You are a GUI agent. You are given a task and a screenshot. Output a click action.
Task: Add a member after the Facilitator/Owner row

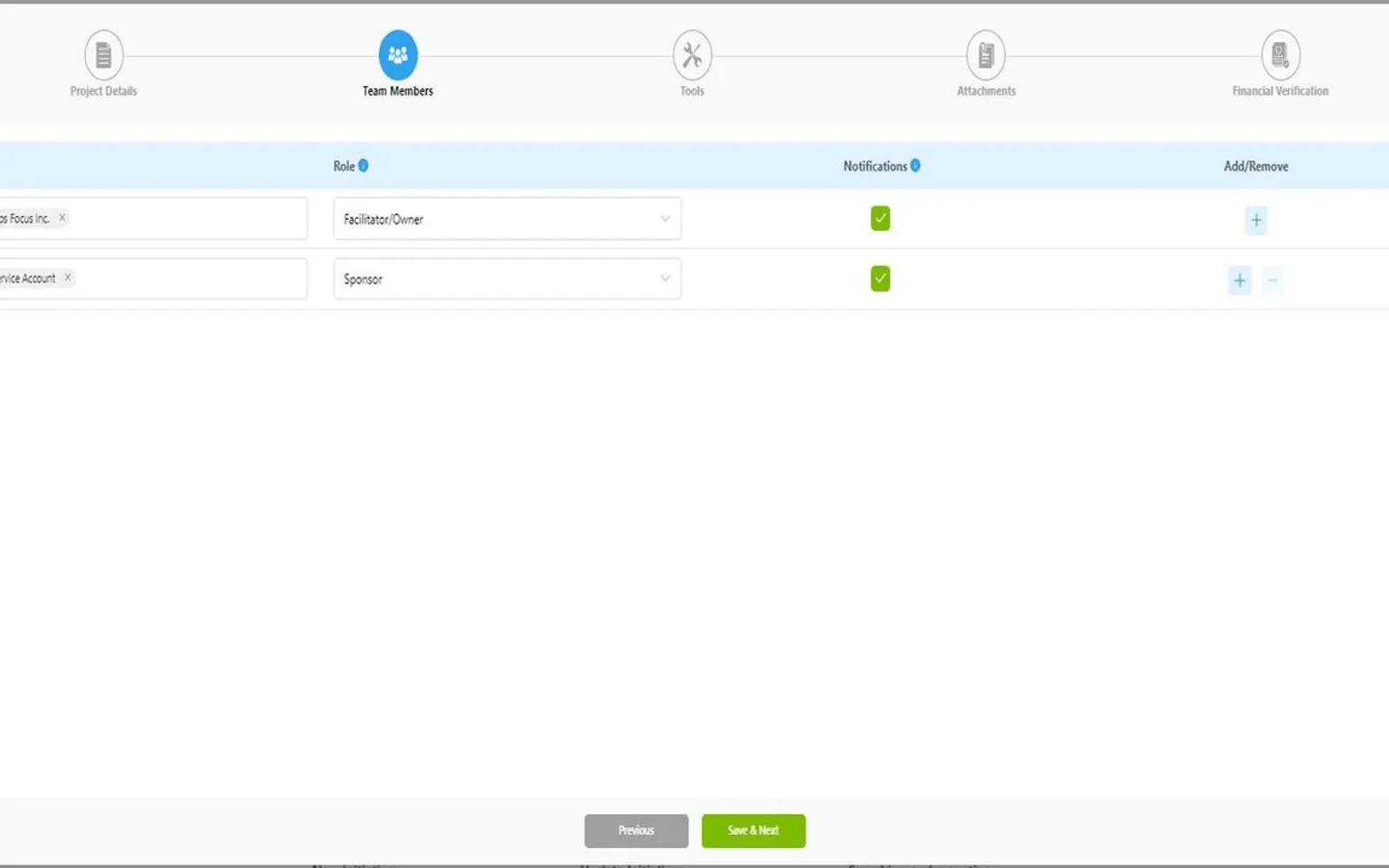click(1256, 220)
